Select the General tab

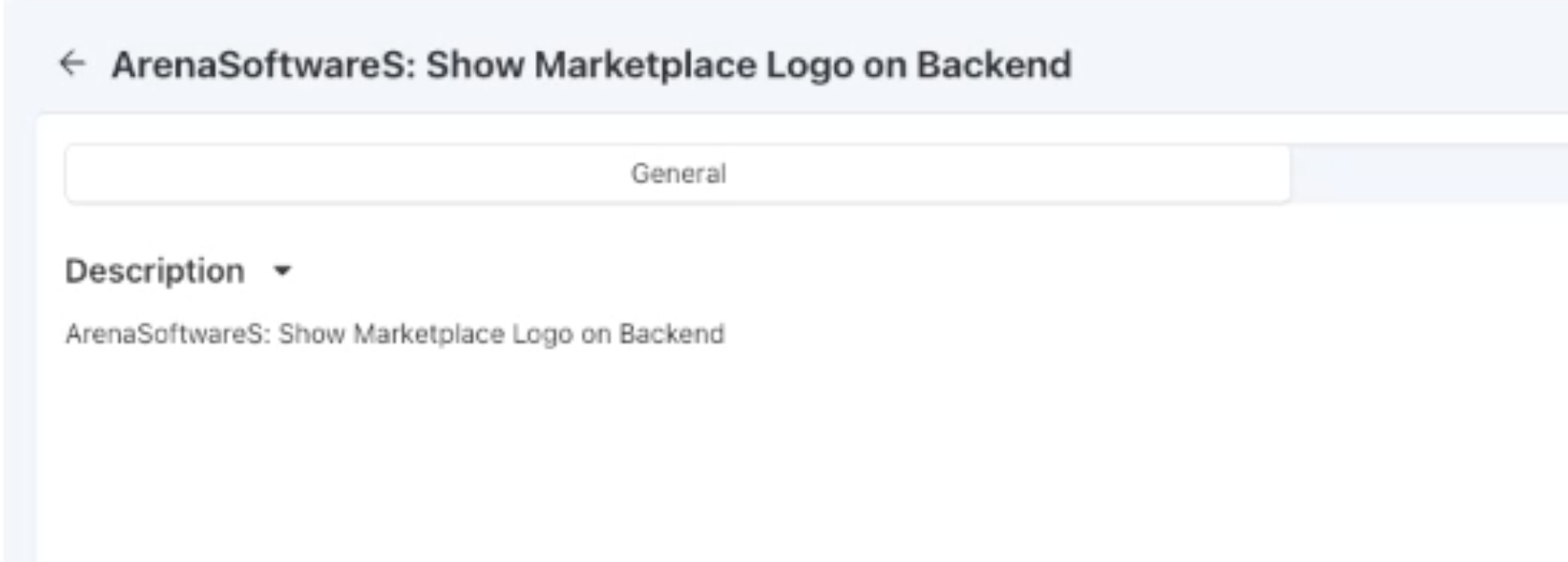[677, 174]
